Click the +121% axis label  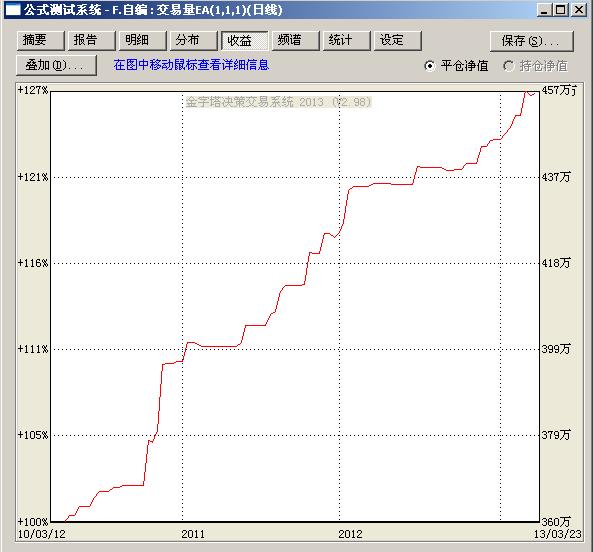coord(33,177)
